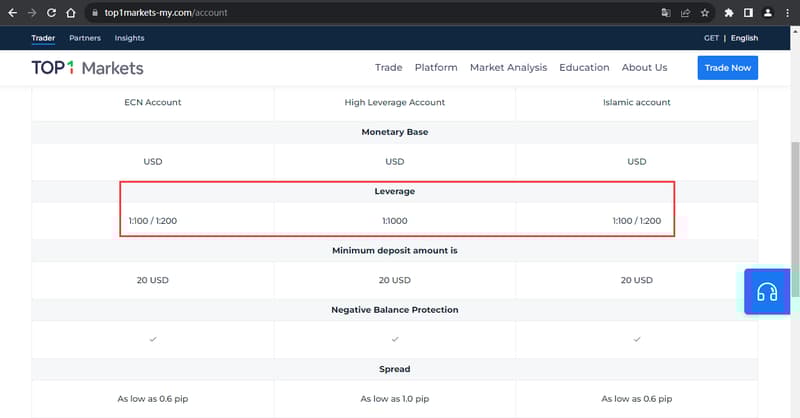Viewport: 800px width, 418px height.
Task: Select the High Leverage Account header
Action: pos(394,102)
